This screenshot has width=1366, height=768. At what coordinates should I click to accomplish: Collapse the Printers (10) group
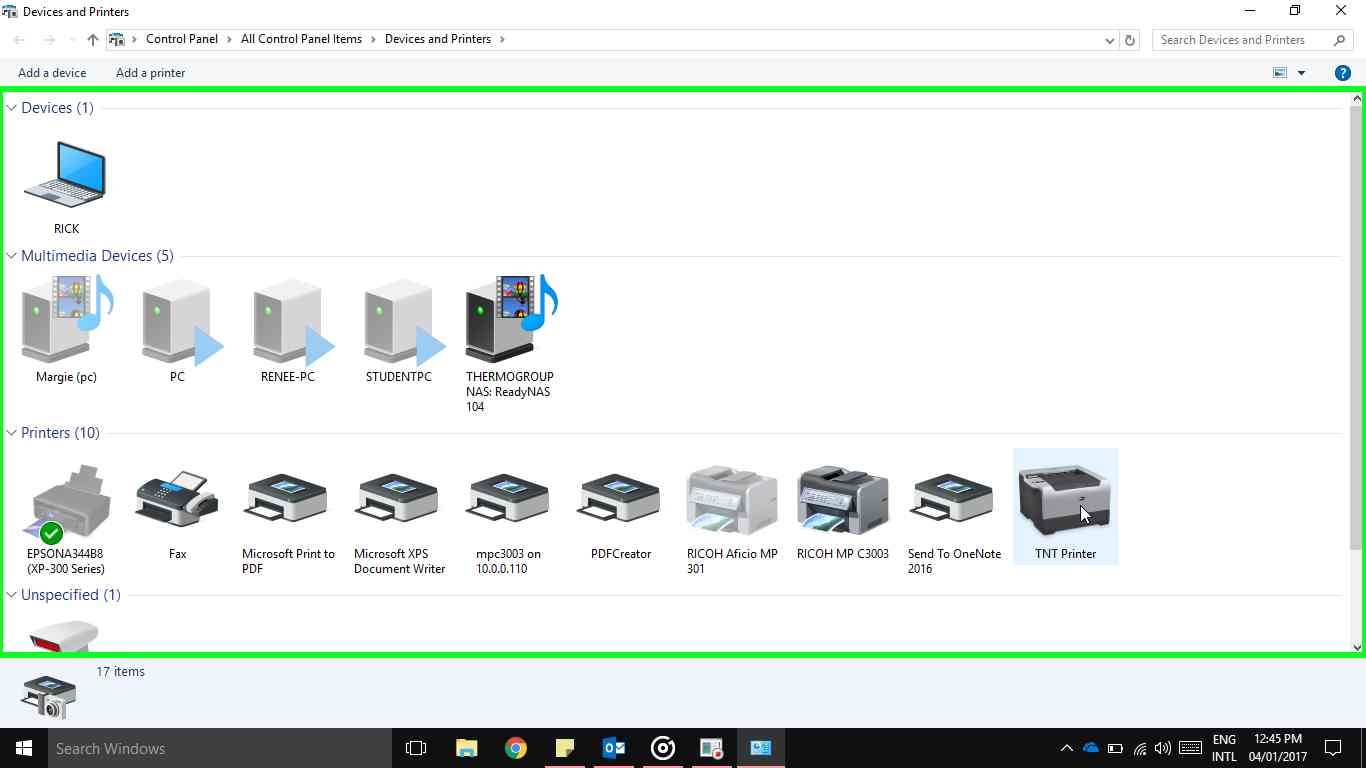point(12,433)
